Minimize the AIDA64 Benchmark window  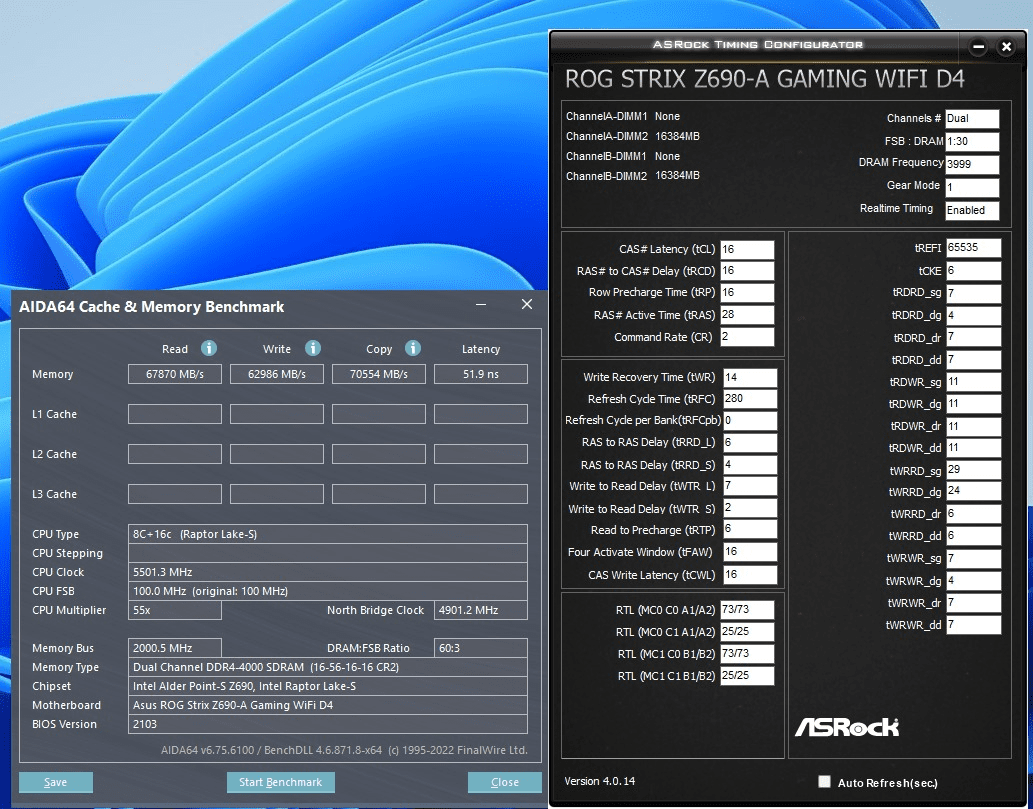[481, 304]
